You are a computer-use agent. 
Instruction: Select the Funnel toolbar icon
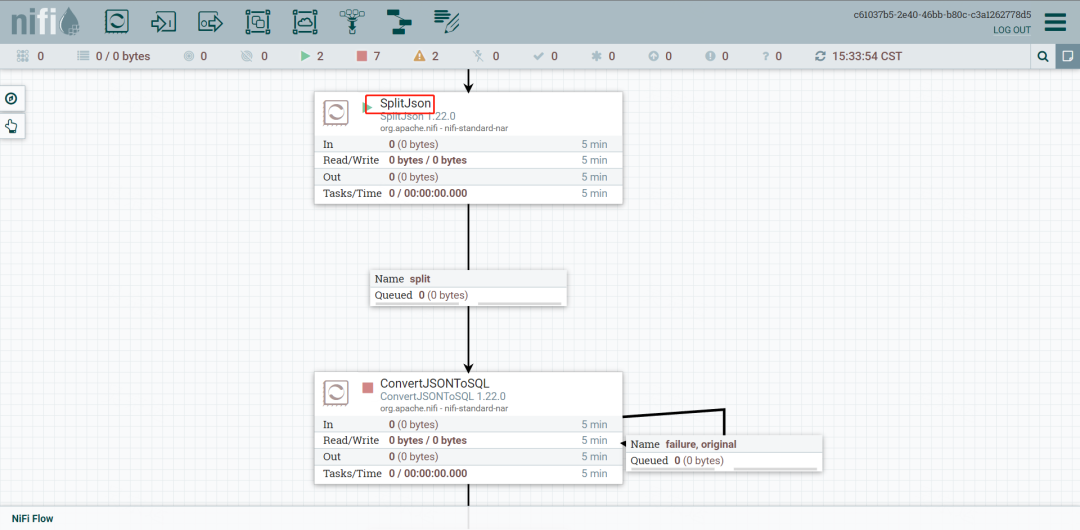pyautogui.click(x=351, y=22)
